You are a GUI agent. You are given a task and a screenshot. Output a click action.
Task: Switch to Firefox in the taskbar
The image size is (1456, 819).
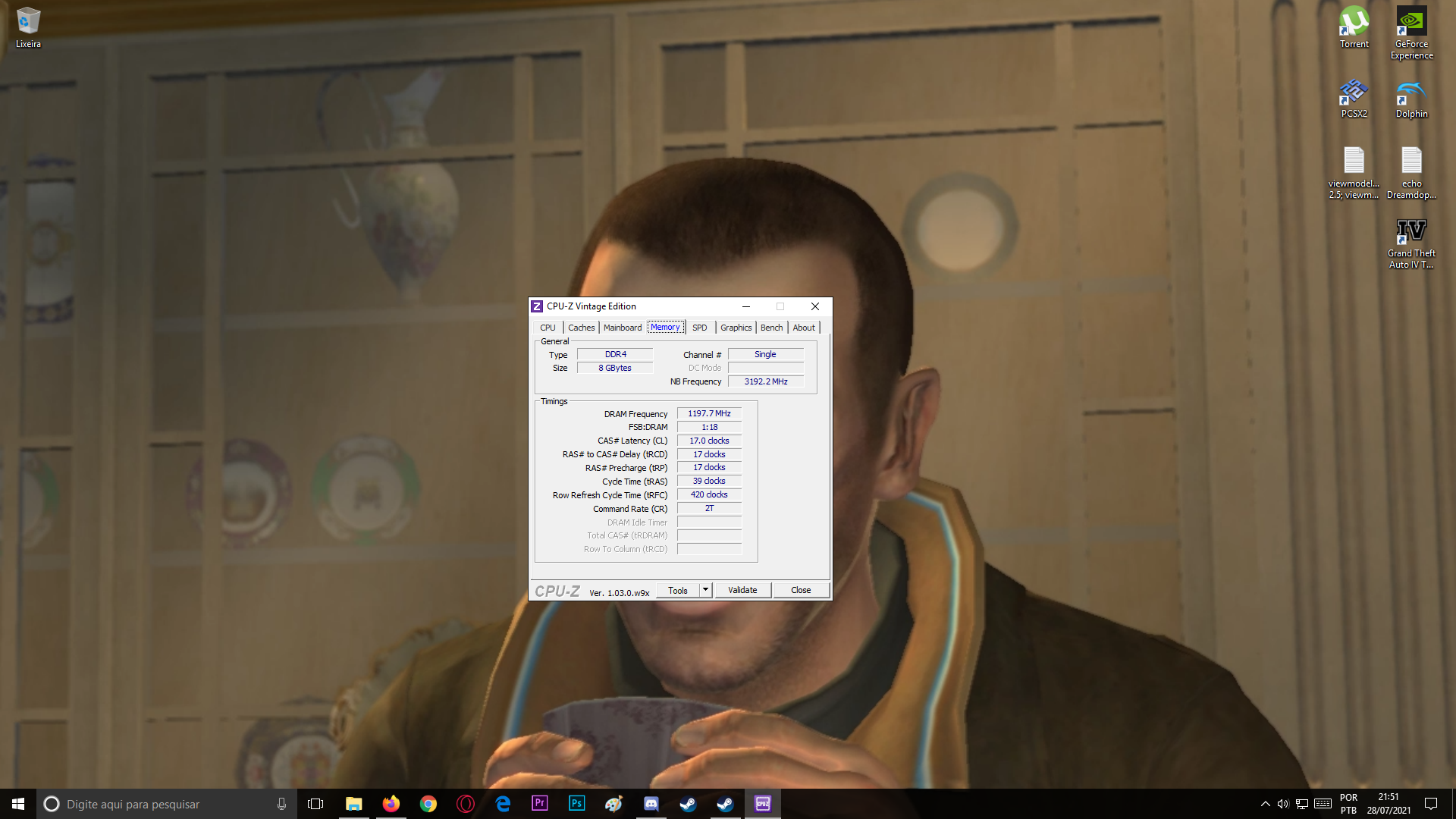coord(391,804)
